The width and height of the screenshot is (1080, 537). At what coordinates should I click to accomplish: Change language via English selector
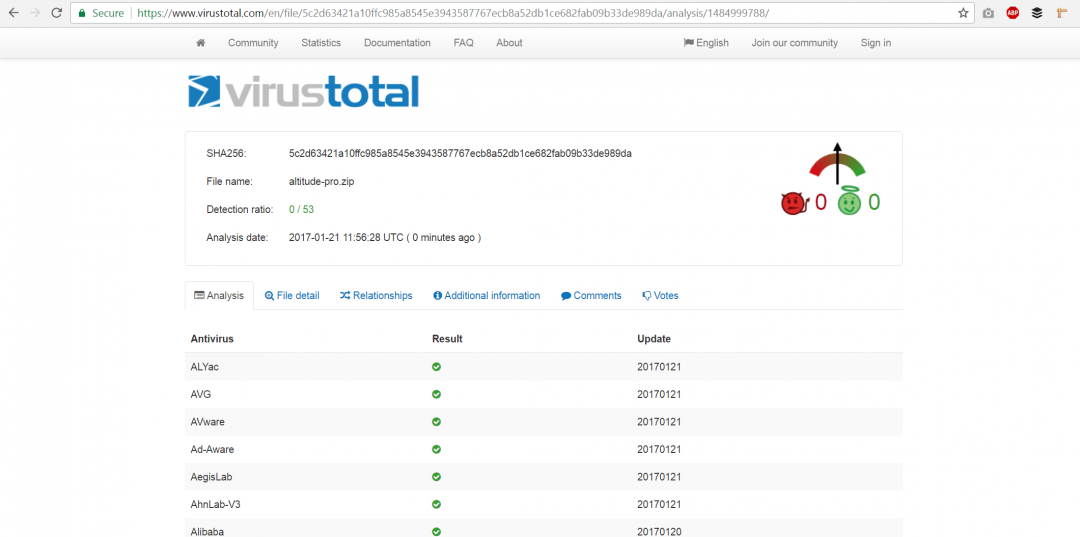(706, 43)
